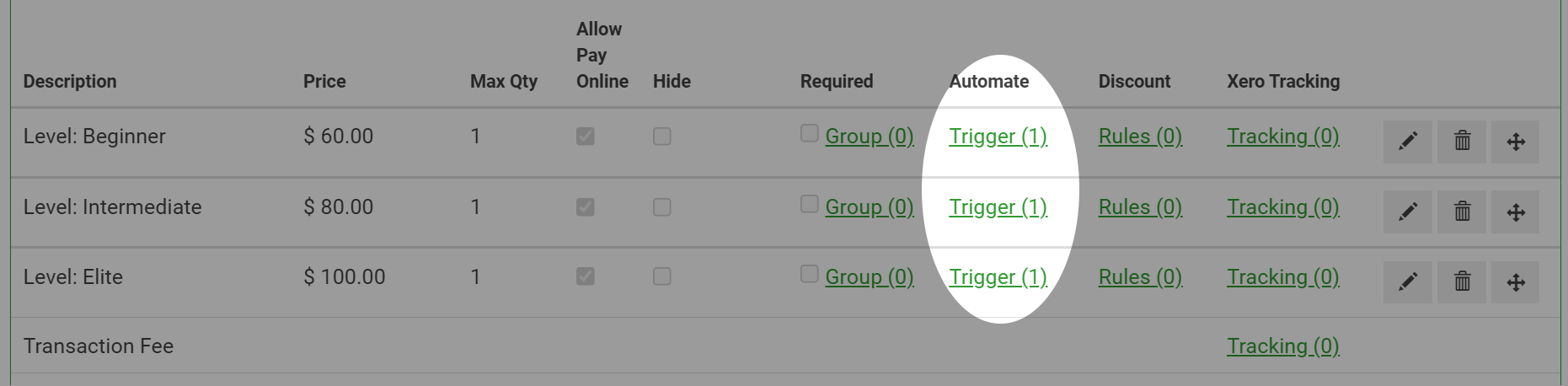Image resolution: width=1568 pixels, height=386 pixels.
Task: Edit the Level: Elite item with pencil icon
Action: [1407, 281]
